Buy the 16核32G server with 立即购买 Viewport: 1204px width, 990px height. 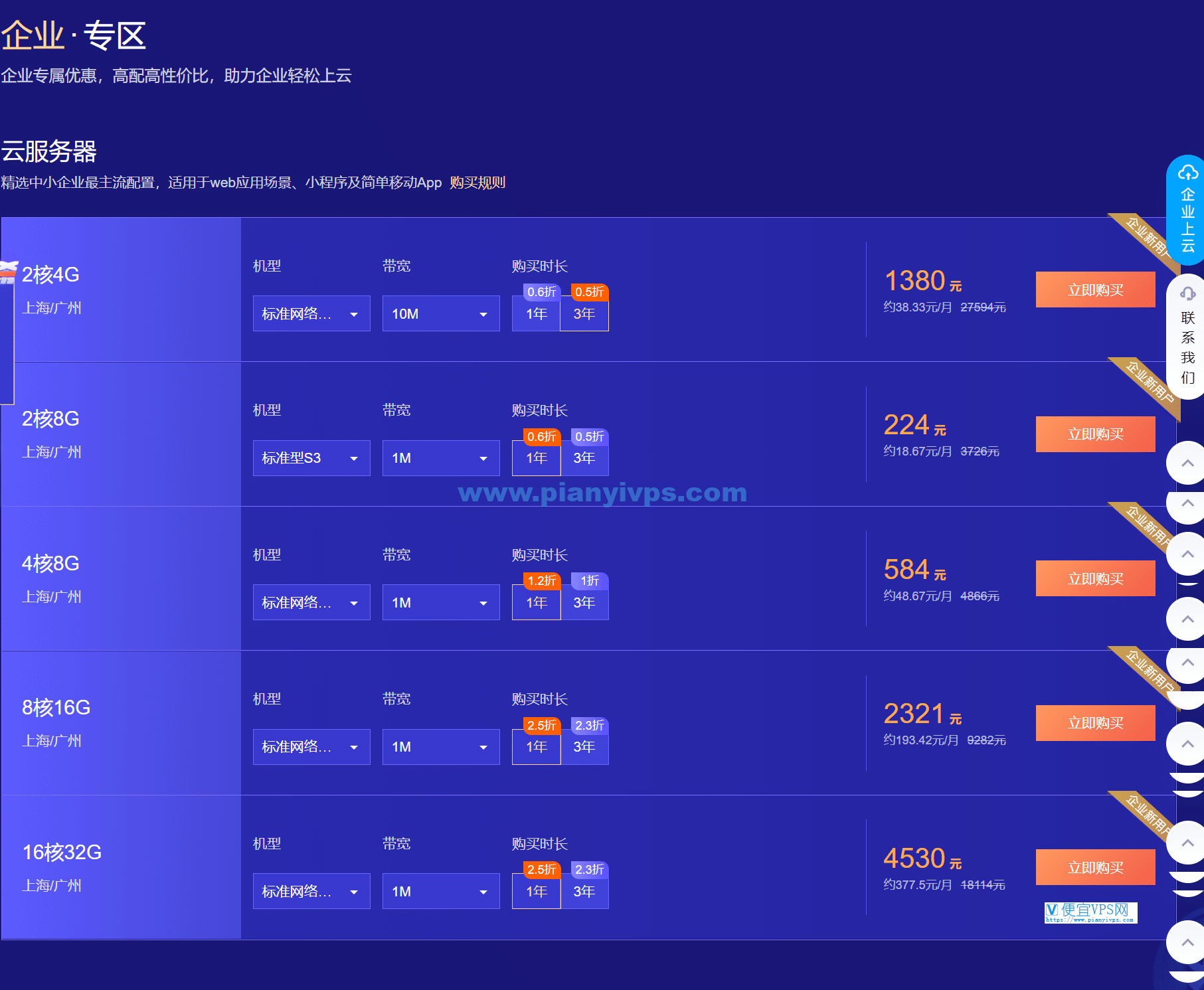click(1095, 867)
